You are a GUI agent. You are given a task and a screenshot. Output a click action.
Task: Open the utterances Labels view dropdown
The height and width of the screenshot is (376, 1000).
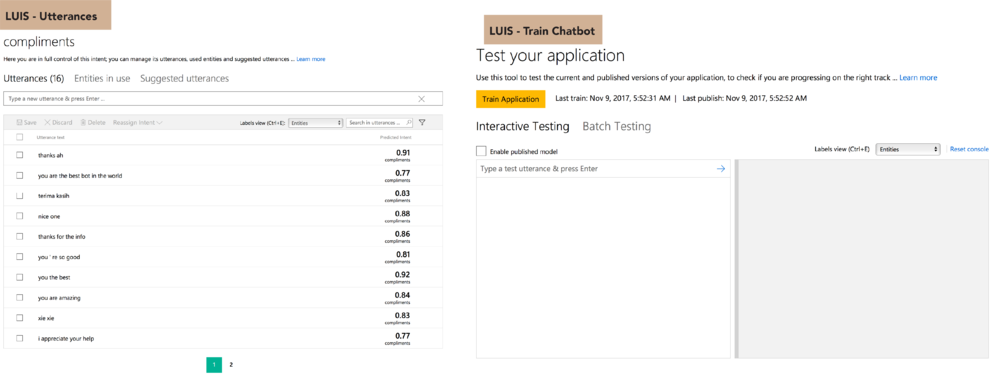[x=316, y=122]
